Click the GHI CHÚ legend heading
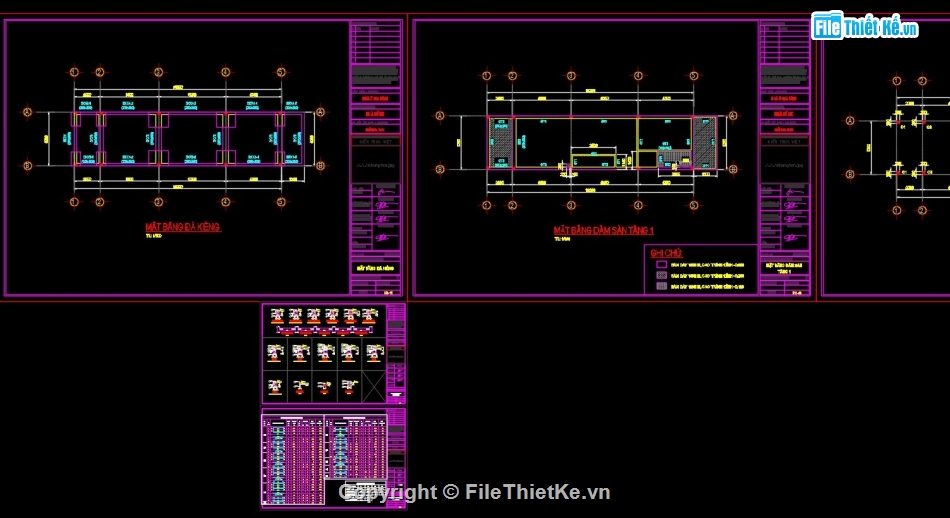Screen dimensions: 950x518 666,253
